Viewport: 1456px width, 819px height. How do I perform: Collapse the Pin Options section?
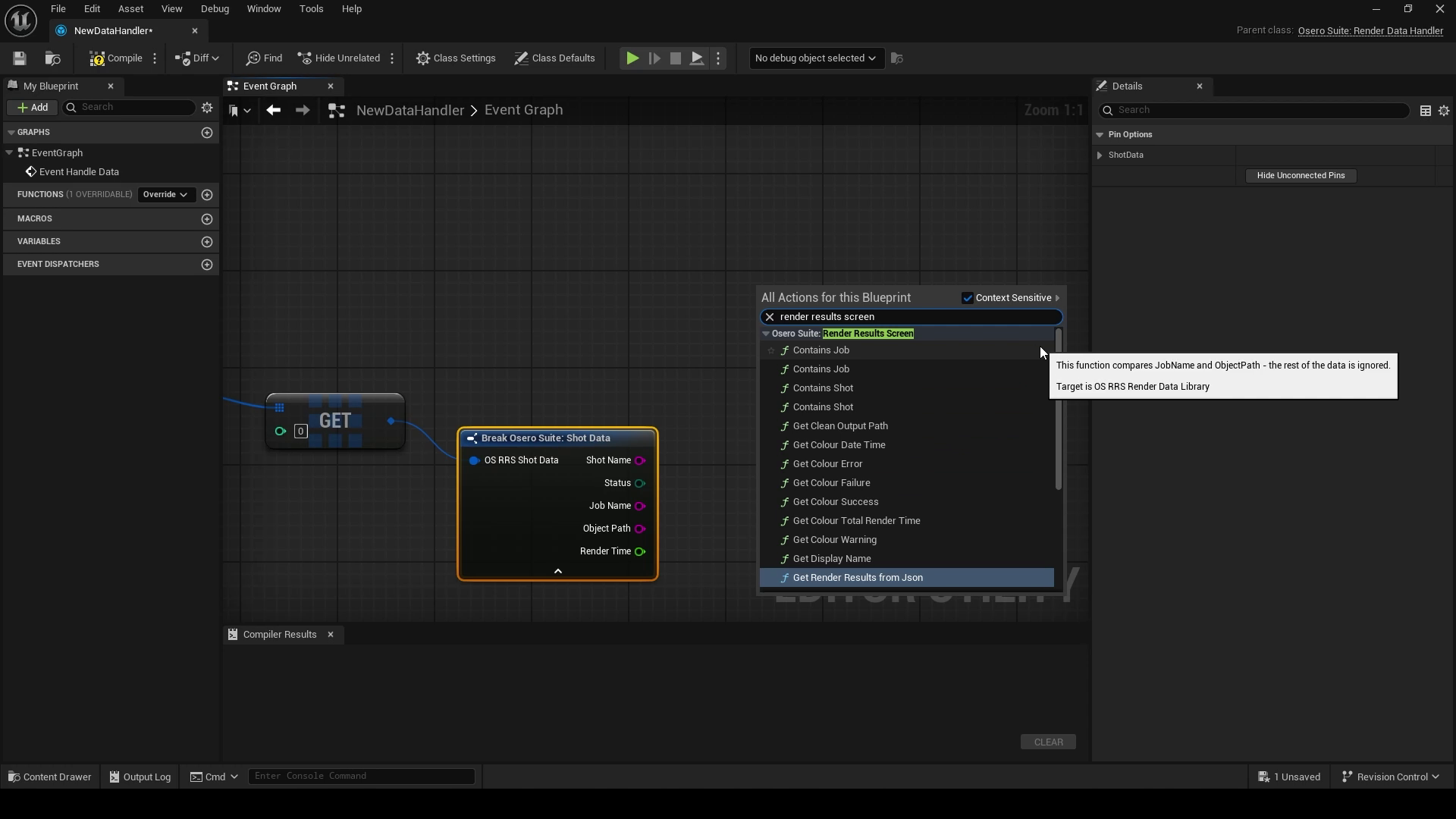click(x=1100, y=135)
